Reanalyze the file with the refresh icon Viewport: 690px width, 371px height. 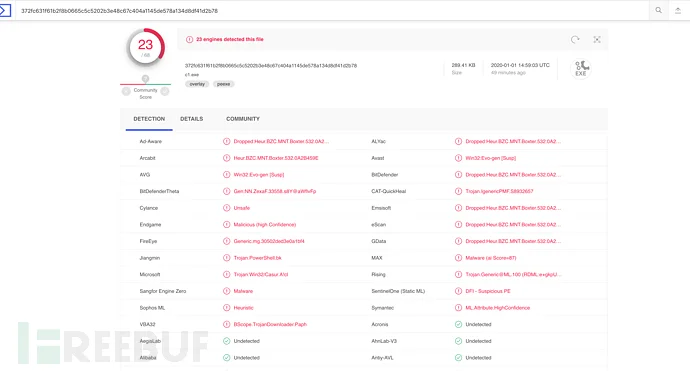tap(575, 40)
